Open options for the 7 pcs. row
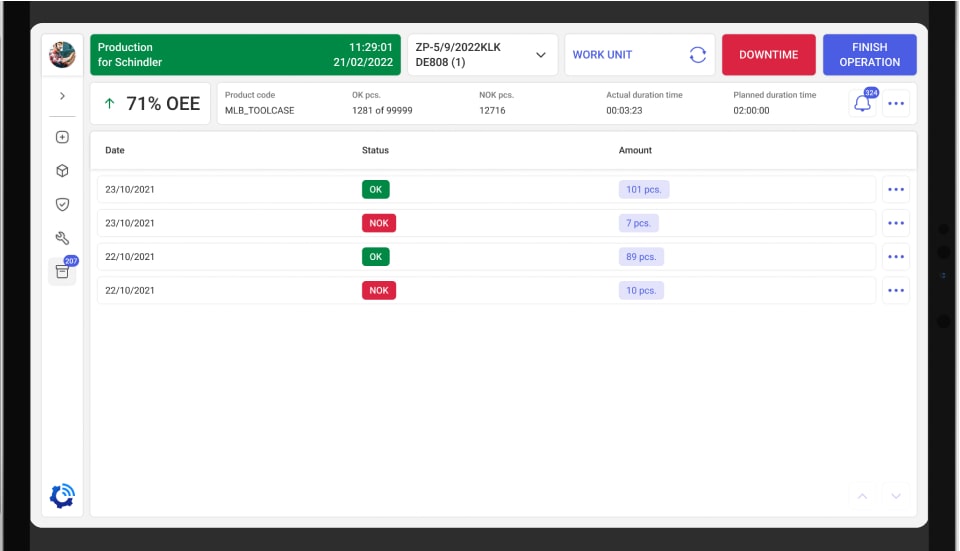This screenshot has width=960, height=551. [896, 223]
